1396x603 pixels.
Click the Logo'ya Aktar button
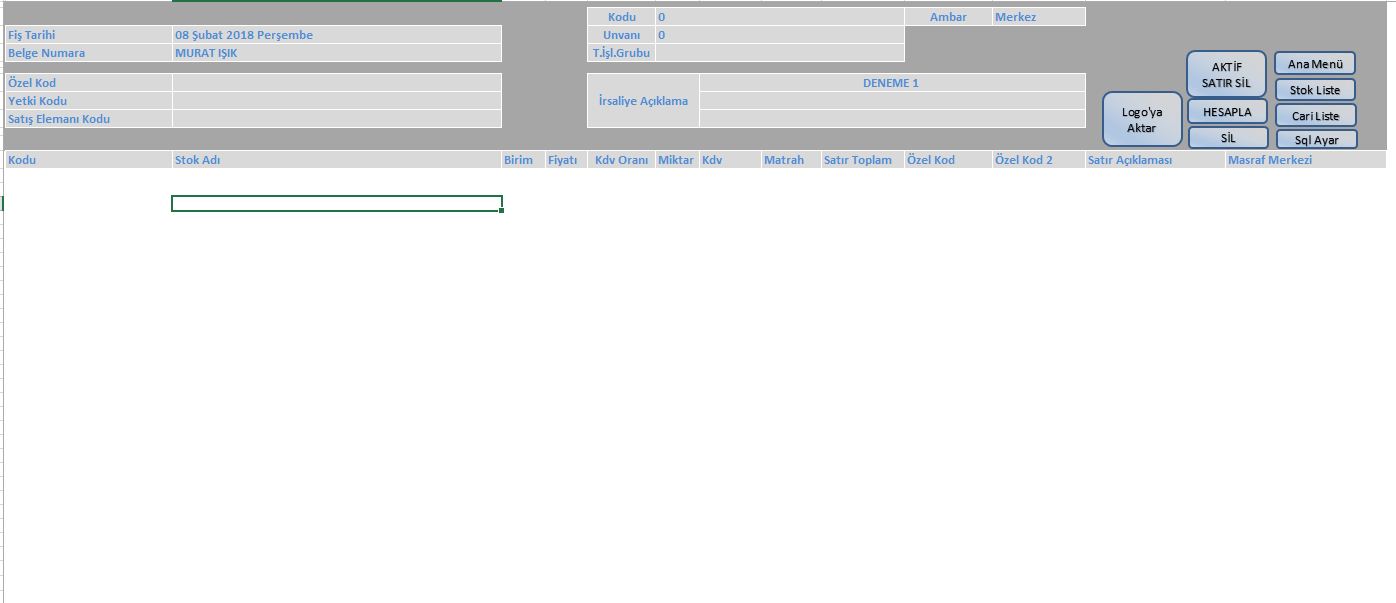[1142, 120]
